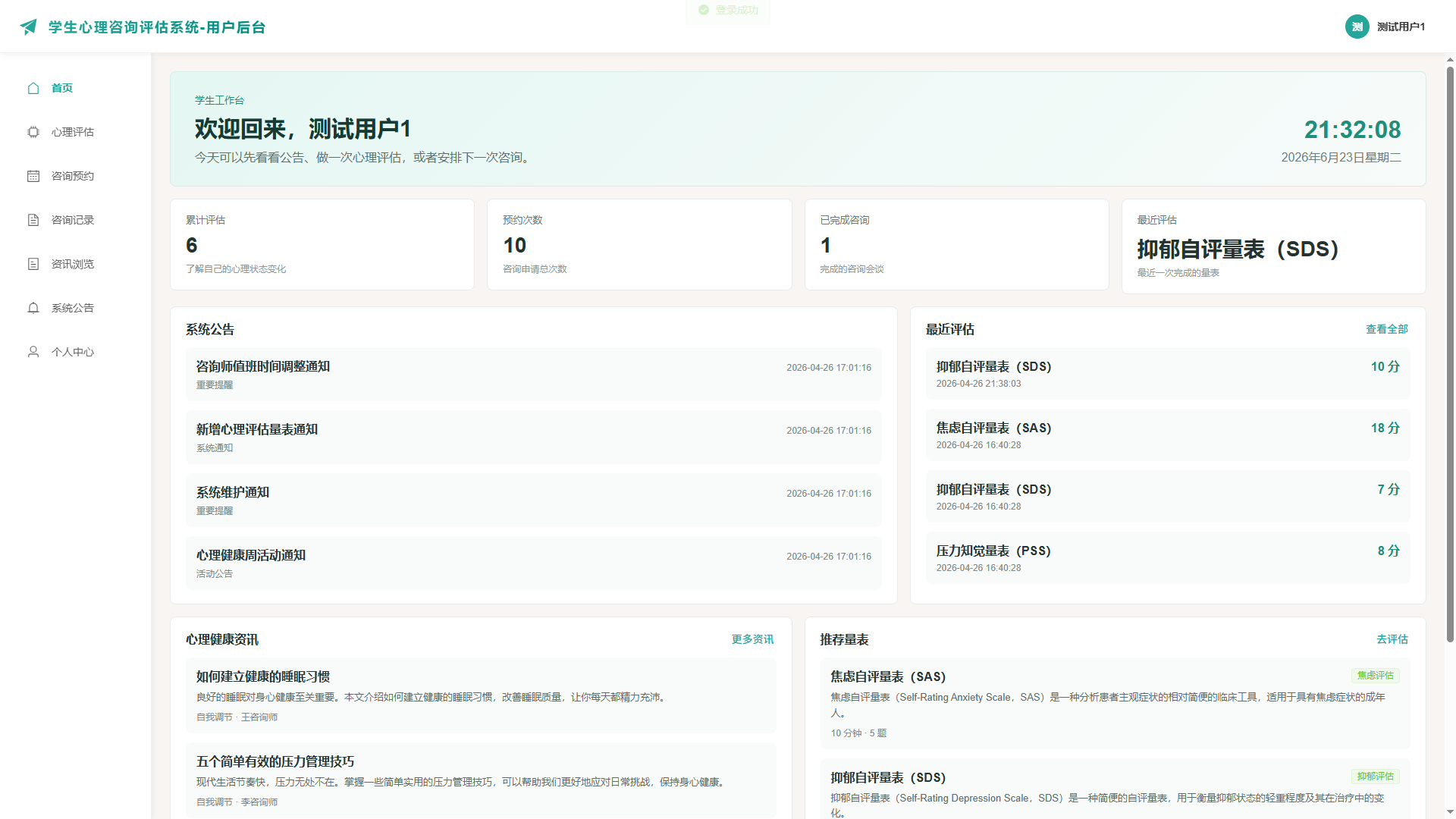Select 咨询记录 in the sidebar
The width and height of the screenshot is (1456, 819).
pos(76,220)
